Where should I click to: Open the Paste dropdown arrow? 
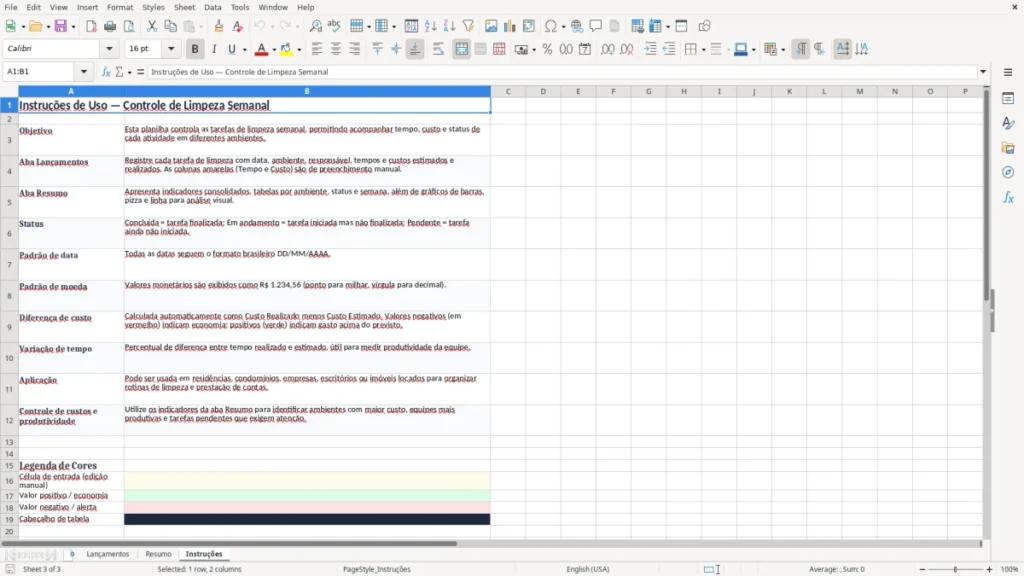point(201,27)
